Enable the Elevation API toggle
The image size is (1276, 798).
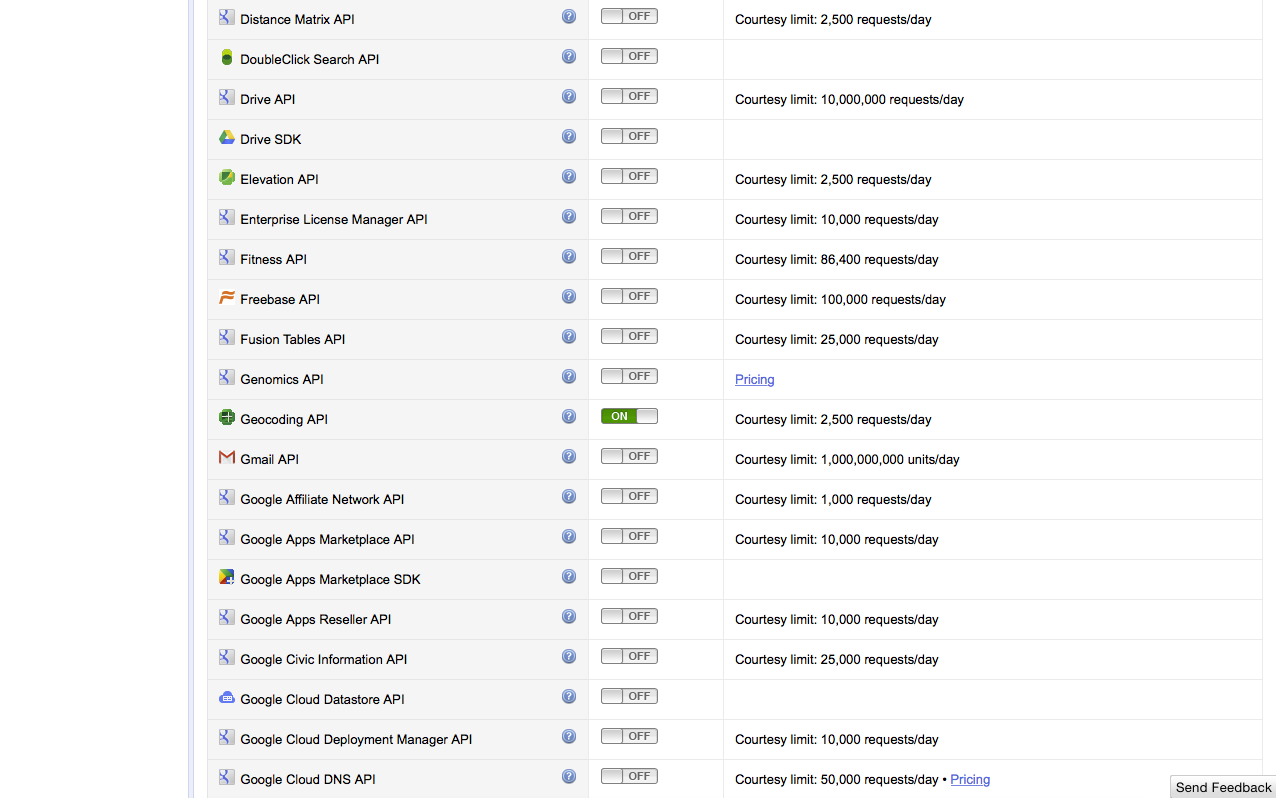pos(629,176)
